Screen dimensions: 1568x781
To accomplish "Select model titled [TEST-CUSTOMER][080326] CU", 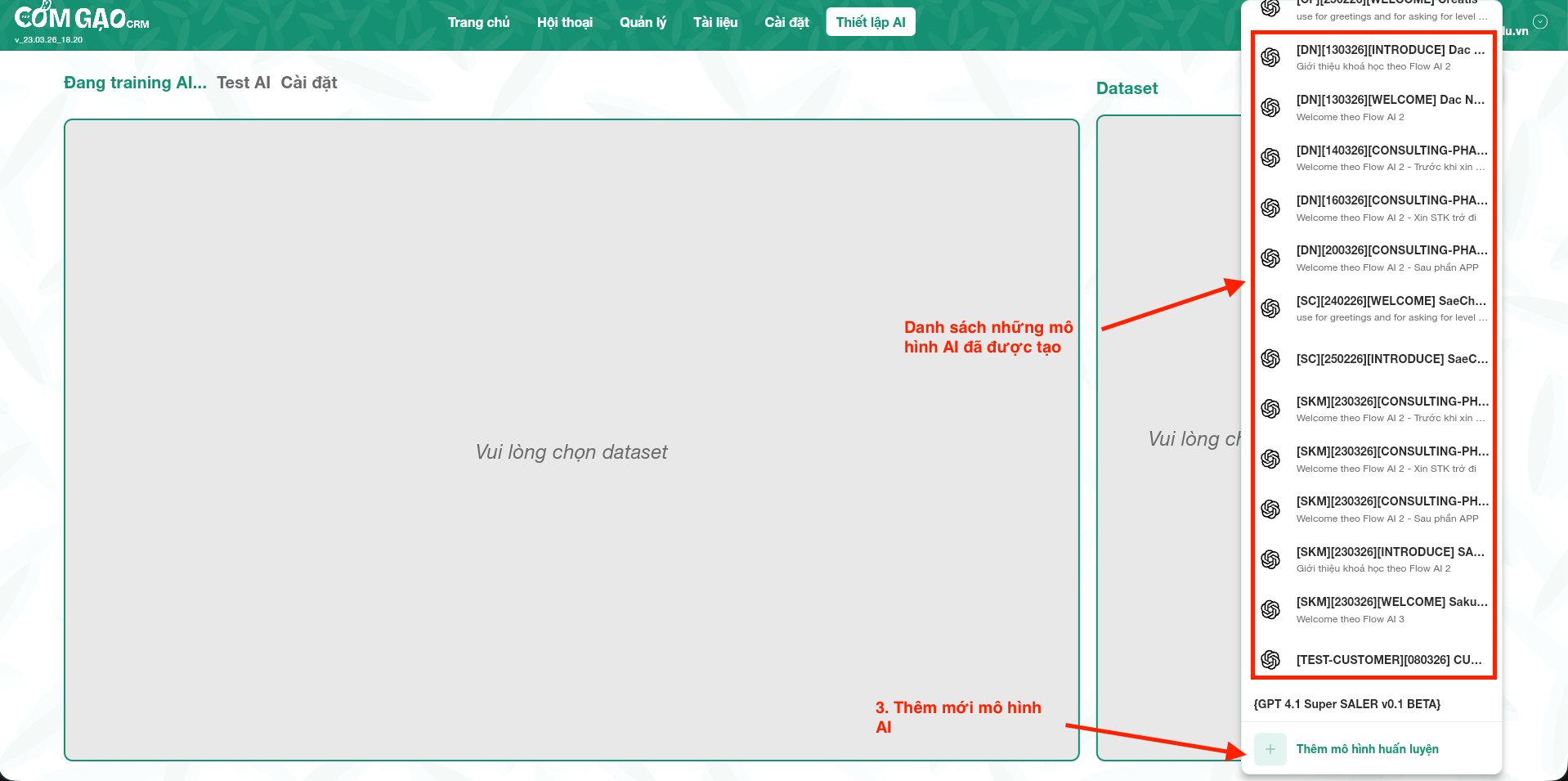I will [1389, 660].
